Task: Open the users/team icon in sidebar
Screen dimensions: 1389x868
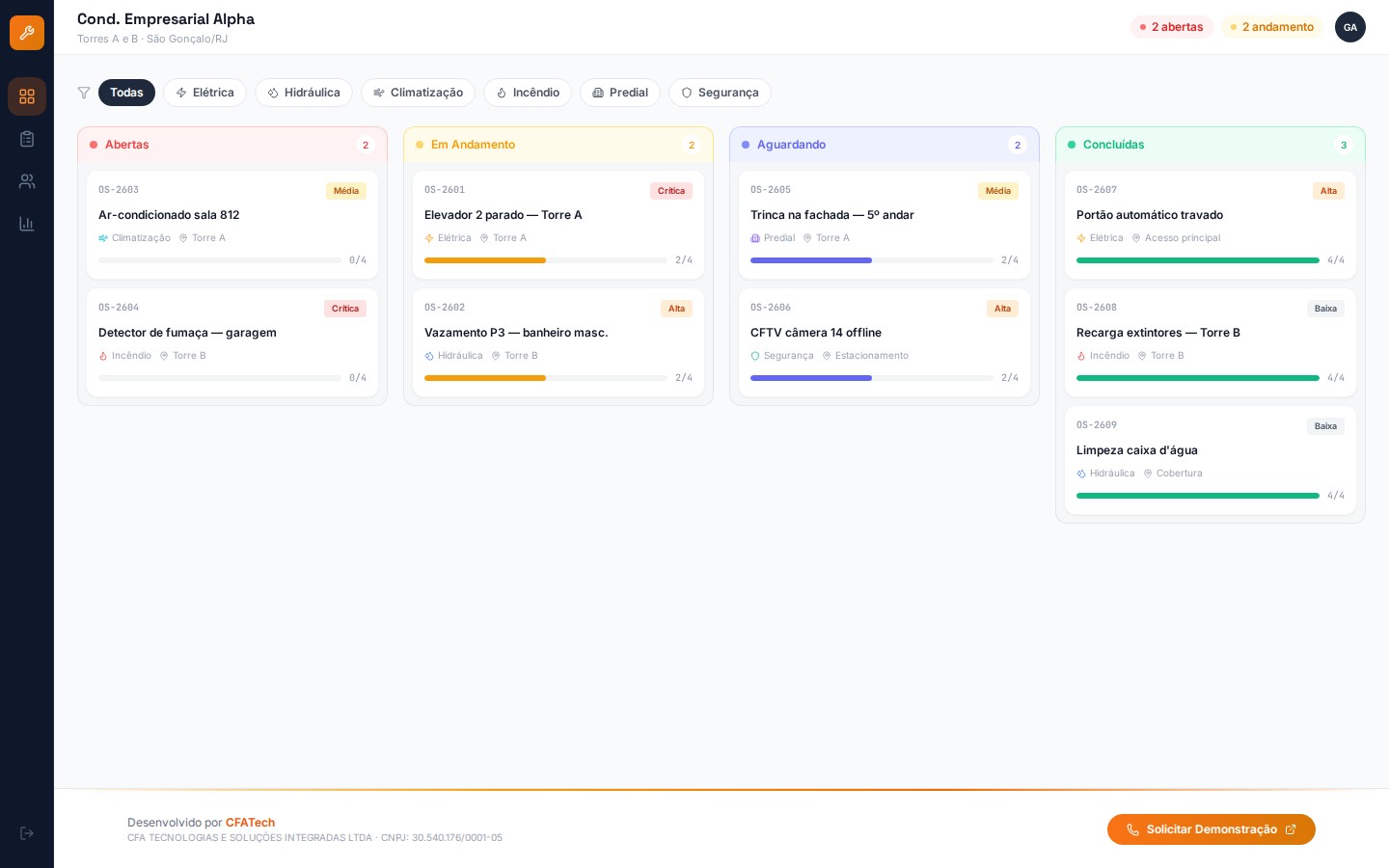Action: tap(27, 181)
